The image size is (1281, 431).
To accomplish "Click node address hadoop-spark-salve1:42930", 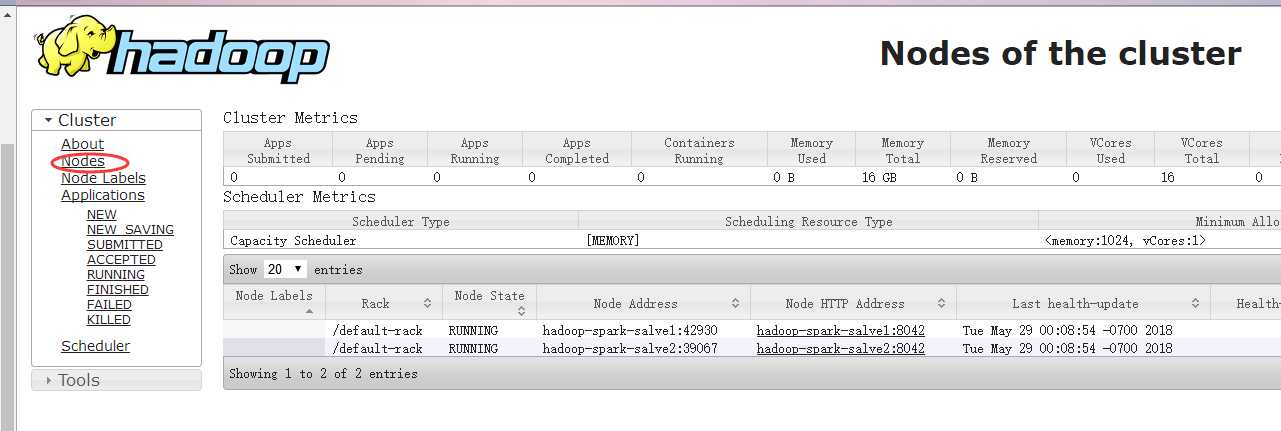I will (630, 330).
